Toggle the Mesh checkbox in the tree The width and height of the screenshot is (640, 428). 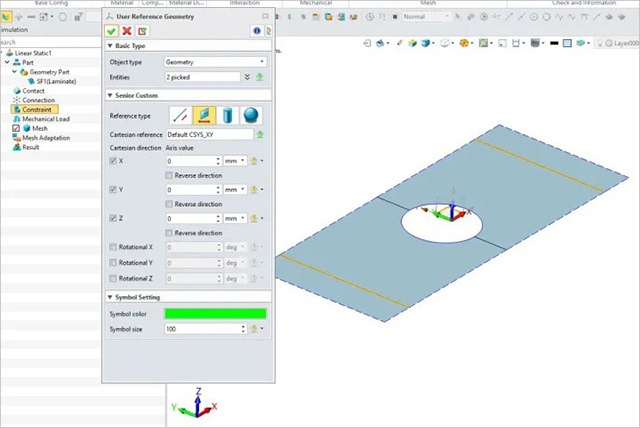pyautogui.click(x=16, y=129)
